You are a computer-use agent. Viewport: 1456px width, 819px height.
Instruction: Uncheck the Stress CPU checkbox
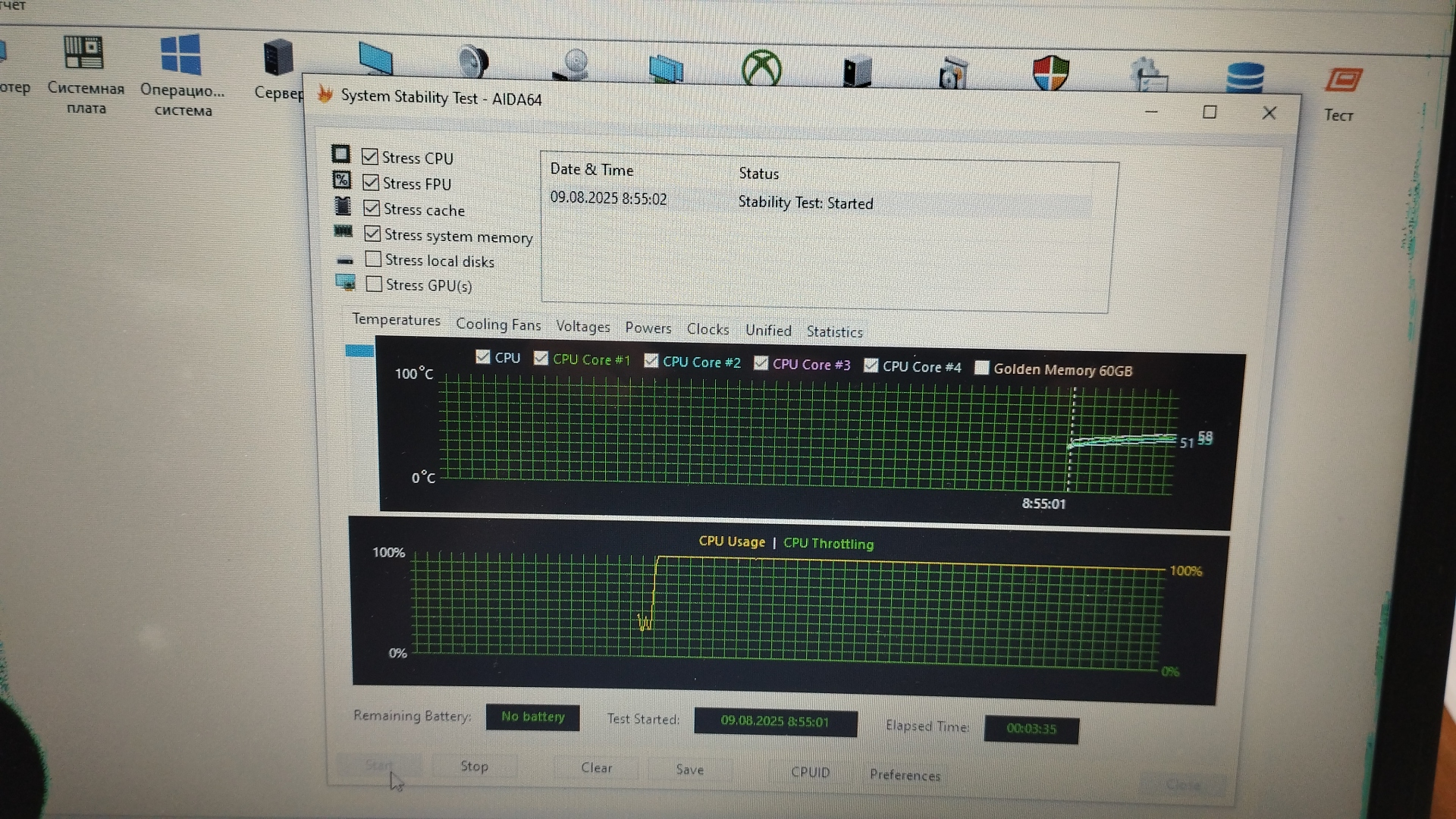tap(370, 157)
